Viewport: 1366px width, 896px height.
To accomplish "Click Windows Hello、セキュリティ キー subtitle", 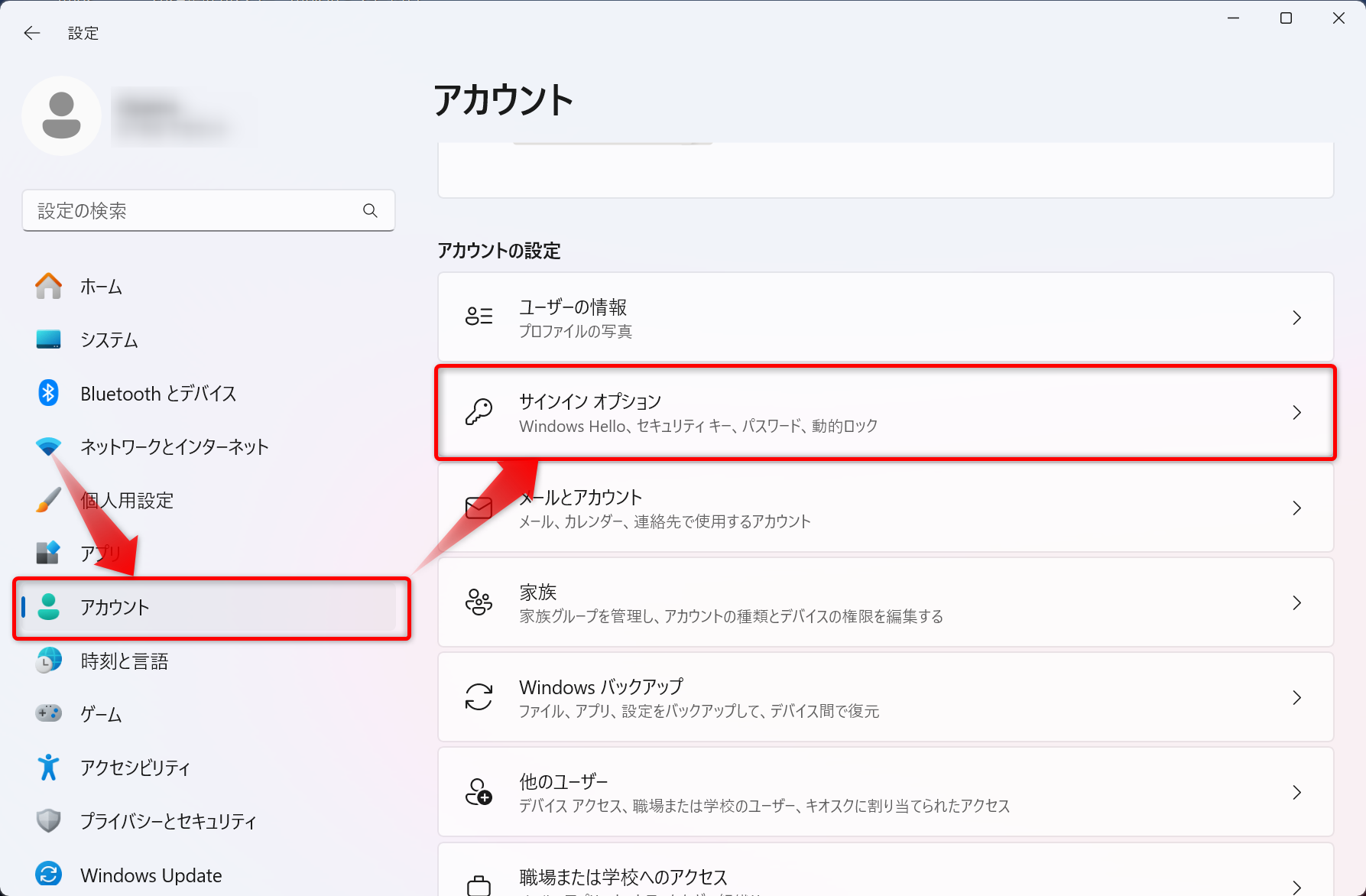I will click(x=699, y=426).
